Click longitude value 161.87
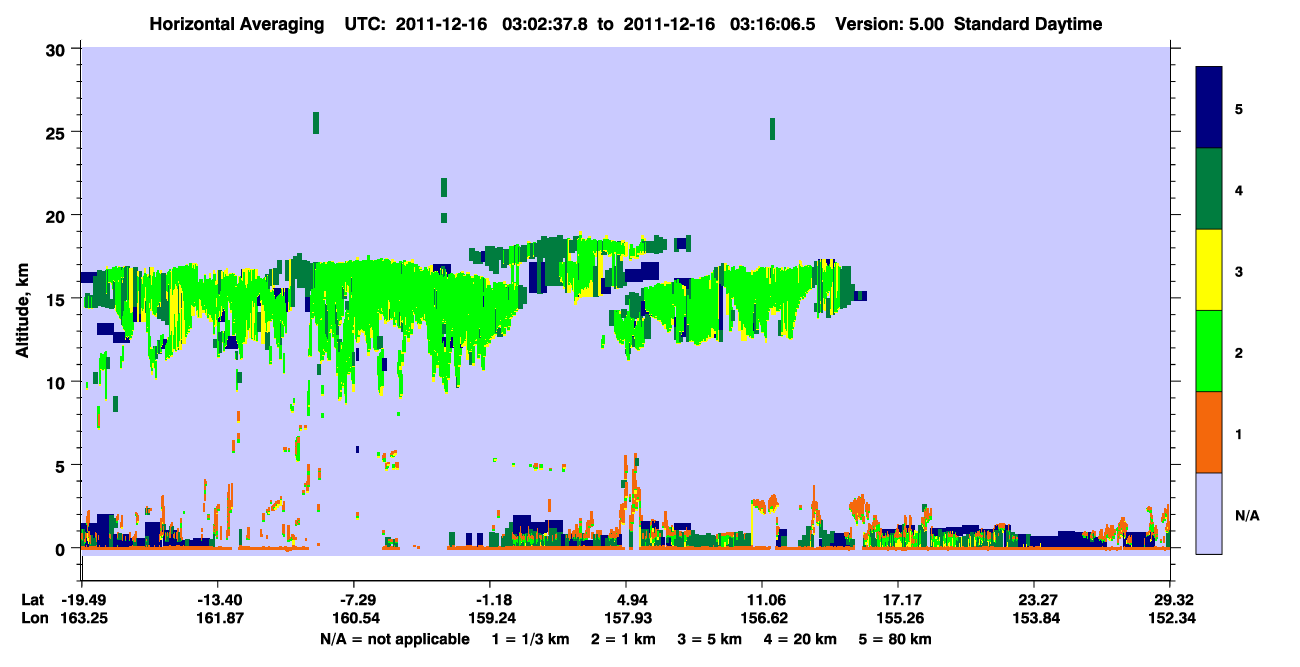Viewport: 1300px width, 667px height. pyautogui.click(x=218, y=619)
